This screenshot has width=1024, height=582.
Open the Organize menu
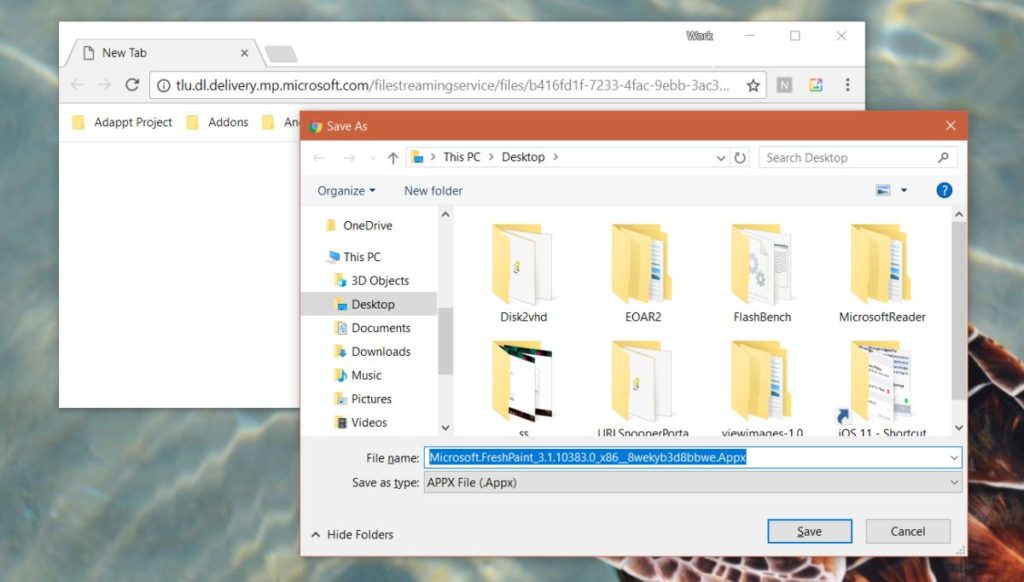click(x=345, y=190)
